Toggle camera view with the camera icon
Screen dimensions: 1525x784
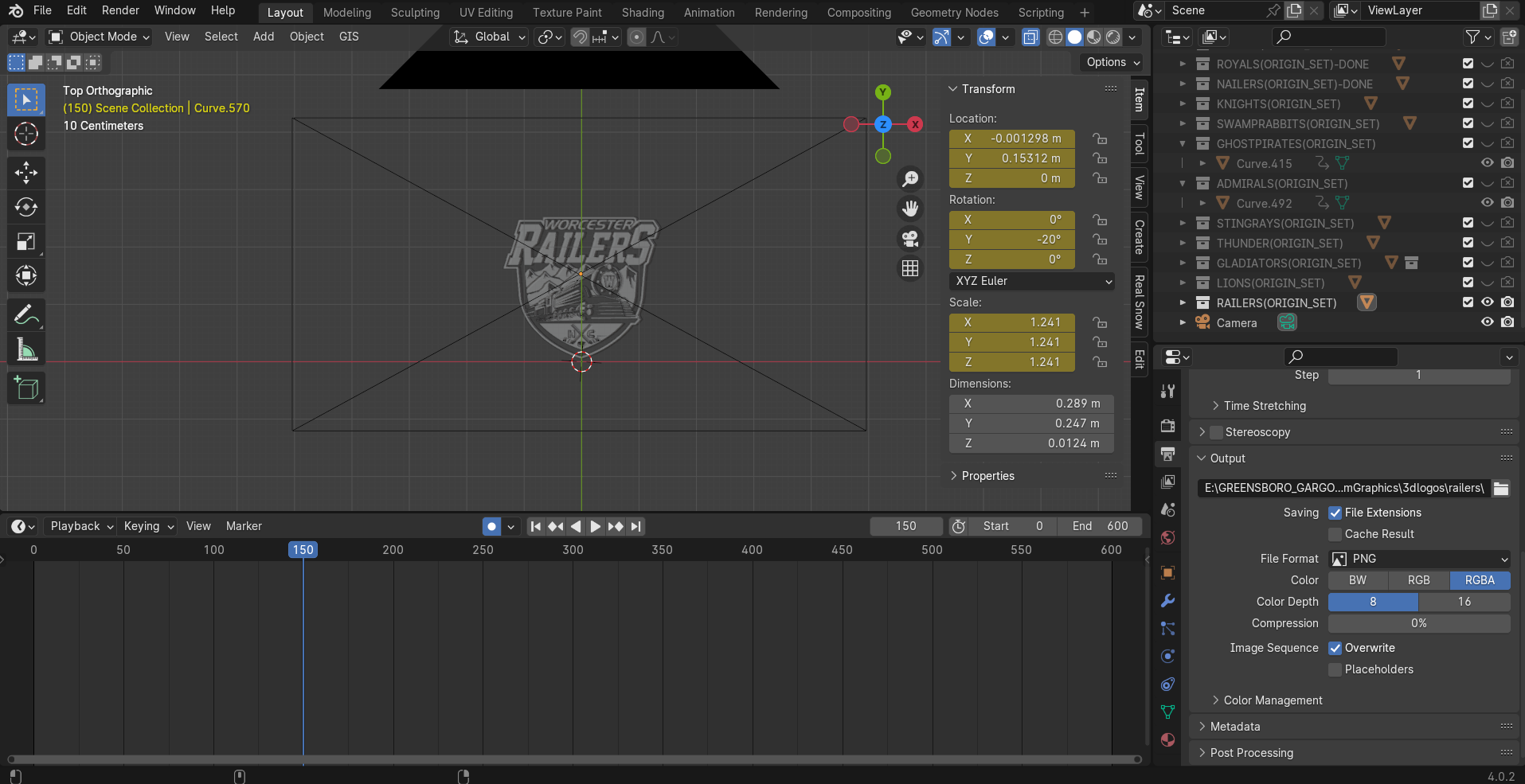910,239
